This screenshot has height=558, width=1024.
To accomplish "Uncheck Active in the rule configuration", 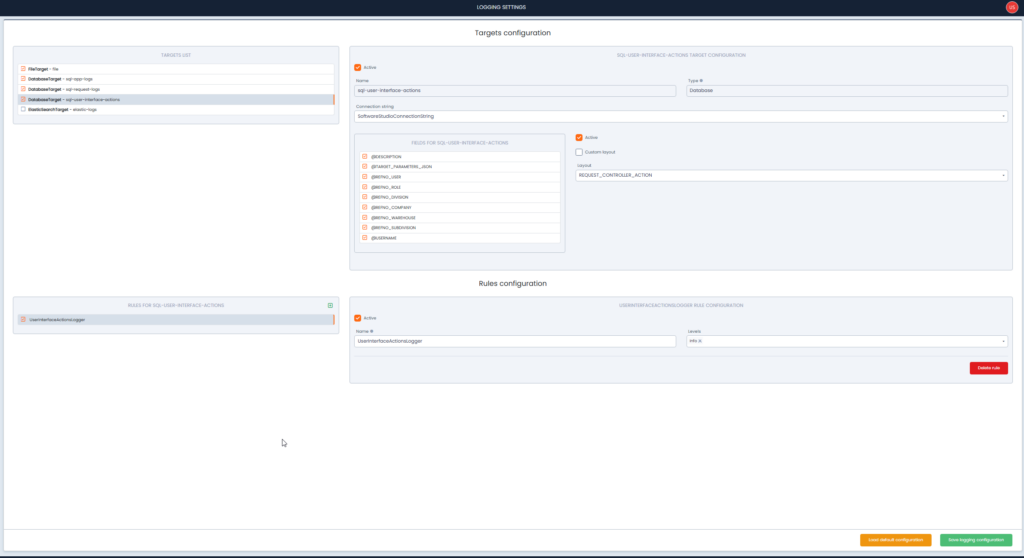I will coord(358,319).
